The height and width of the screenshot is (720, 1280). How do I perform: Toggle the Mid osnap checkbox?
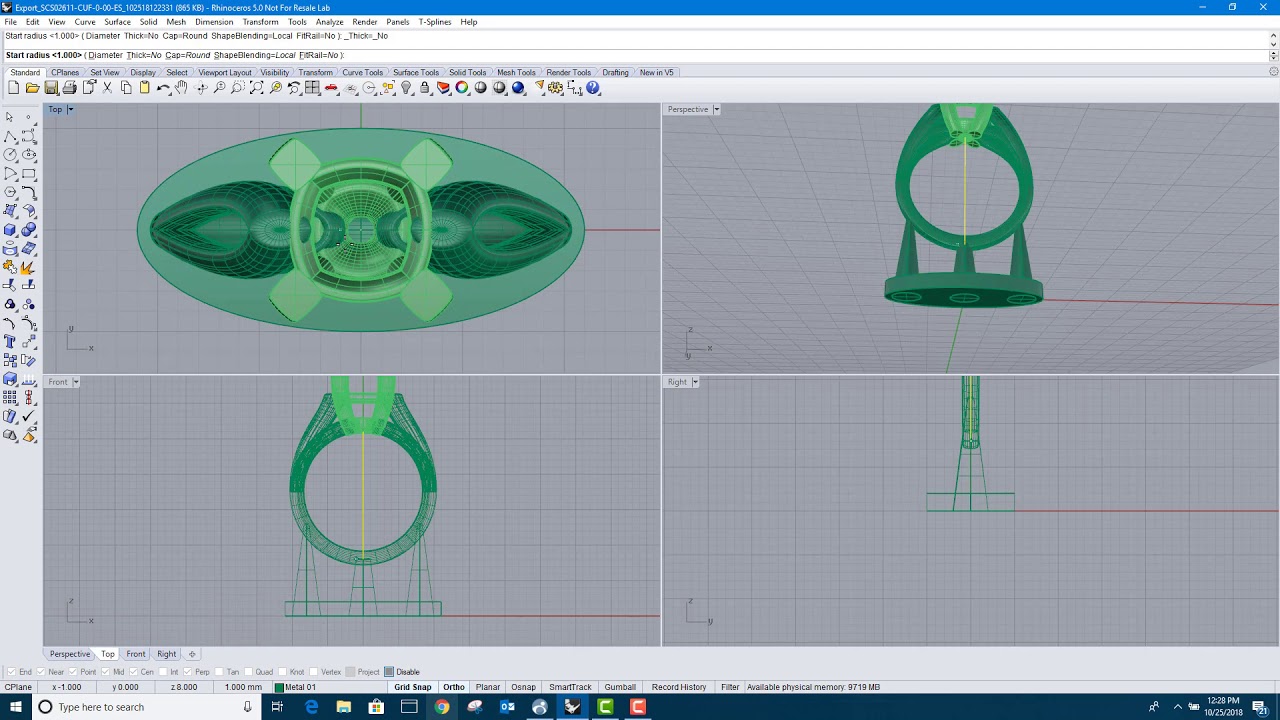tap(105, 672)
